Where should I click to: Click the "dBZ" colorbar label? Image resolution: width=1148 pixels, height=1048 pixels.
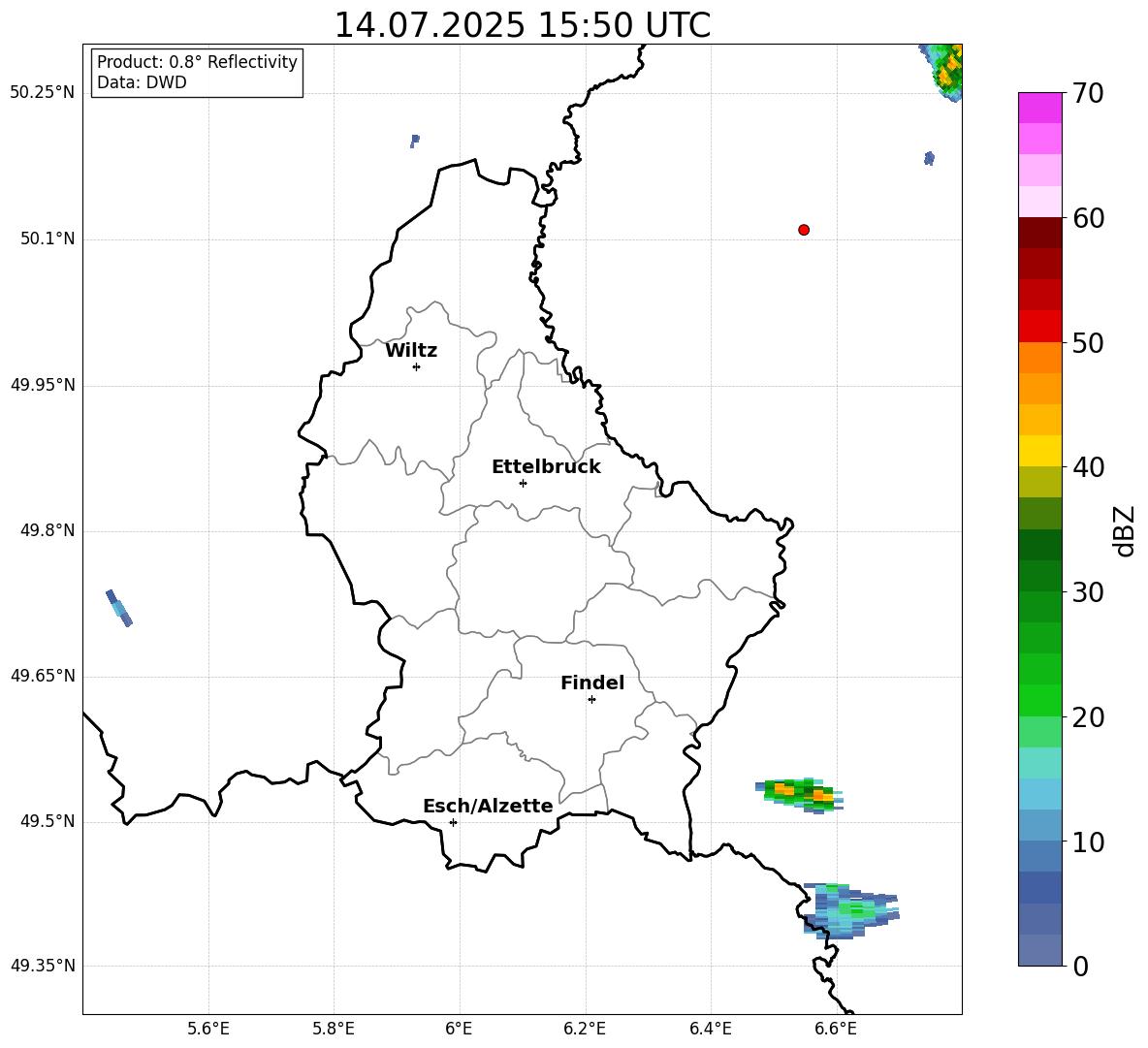1124,530
